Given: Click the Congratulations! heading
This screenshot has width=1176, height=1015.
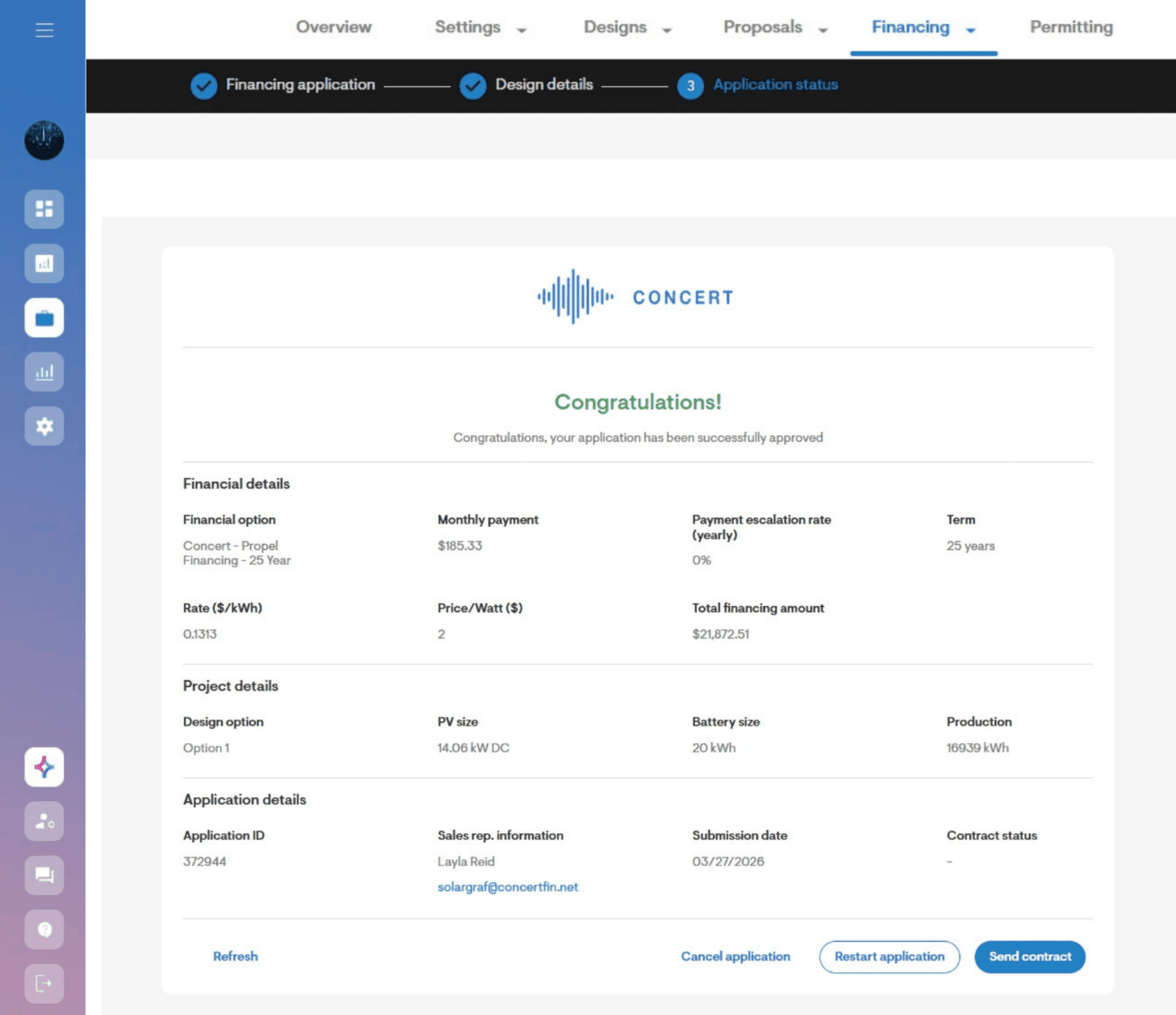Looking at the screenshot, I should [638, 402].
